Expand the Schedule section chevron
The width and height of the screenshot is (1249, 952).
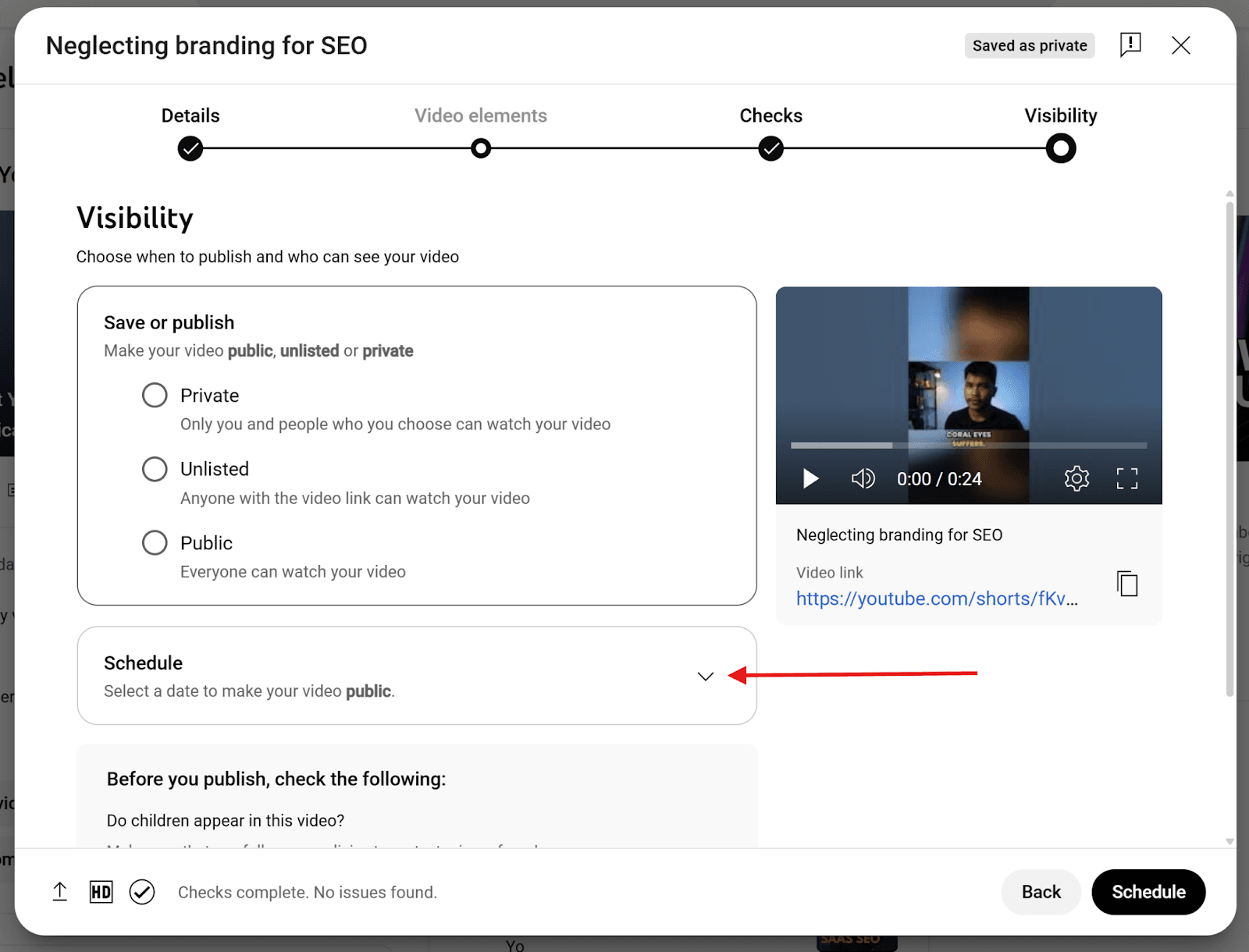pos(706,677)
